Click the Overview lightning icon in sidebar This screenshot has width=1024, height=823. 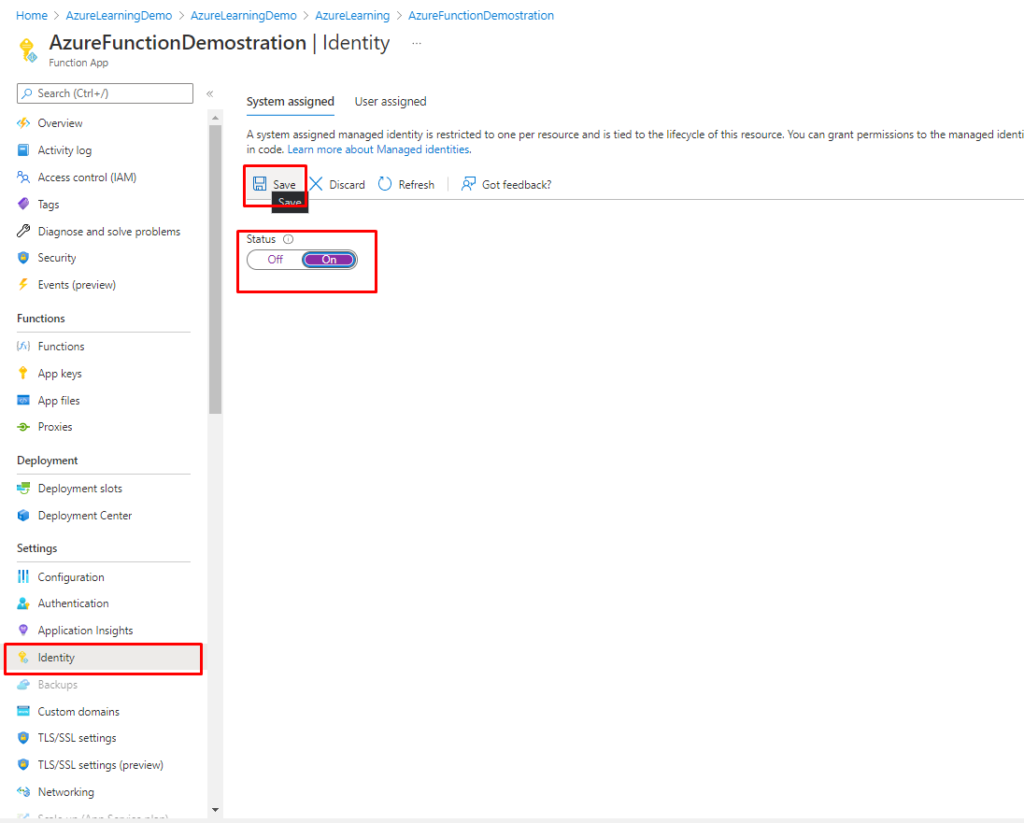[x=24, y=123]
